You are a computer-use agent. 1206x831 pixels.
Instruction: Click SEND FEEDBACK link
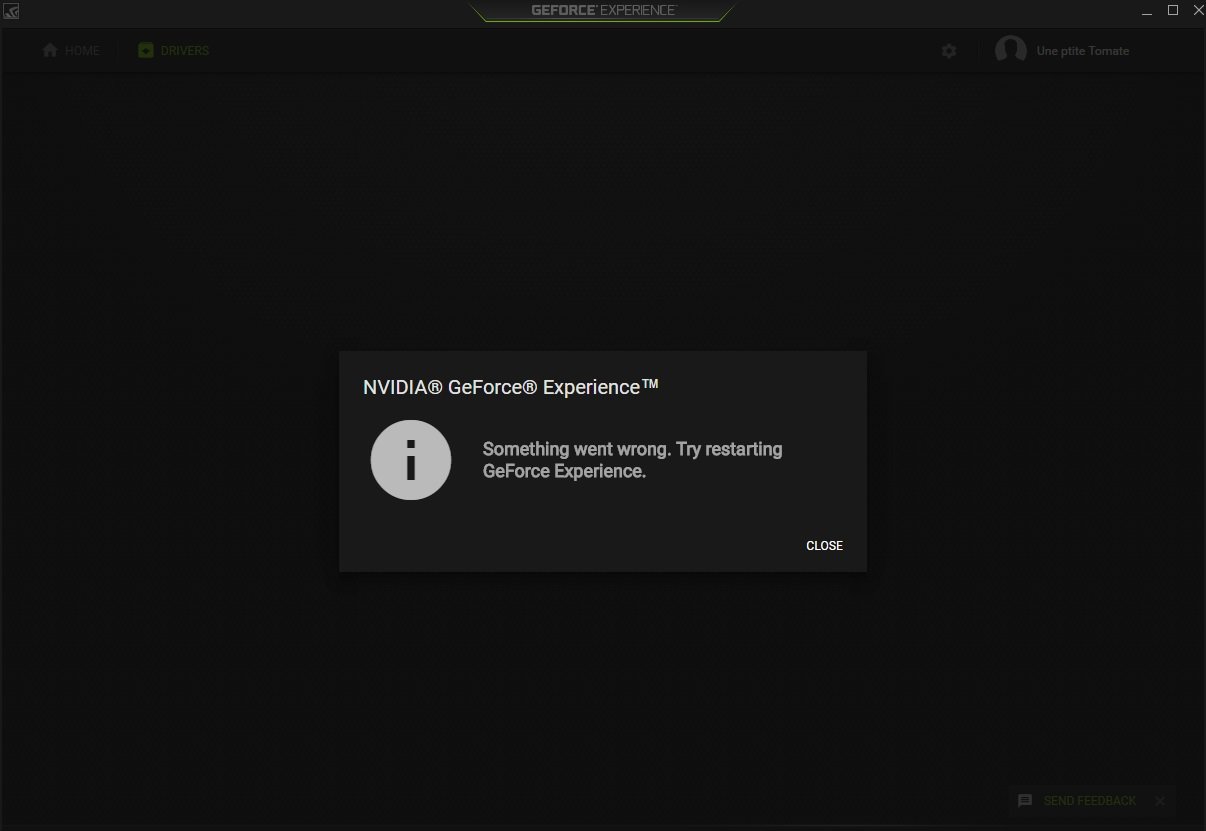[x=1089, y=801]
